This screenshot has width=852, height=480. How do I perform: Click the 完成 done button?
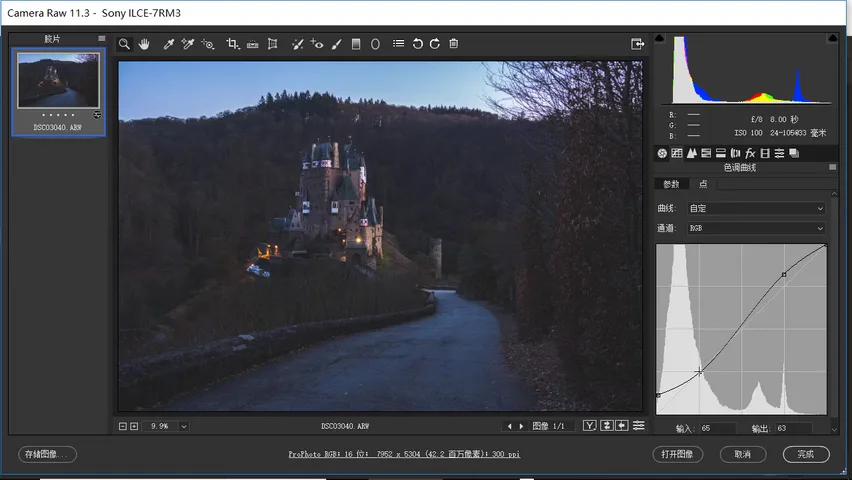[x=806, y=454]
